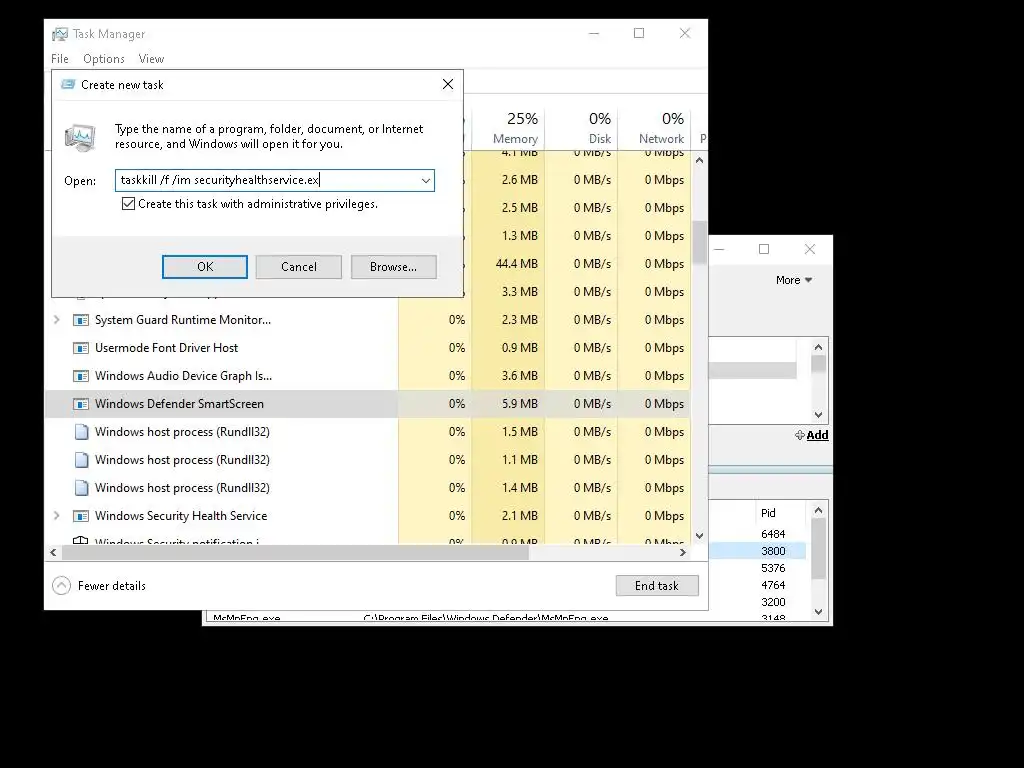This screenshot has width=1024, height=768.
Task: Confirm the new task with OK
Action: click(x=205, y=266)
